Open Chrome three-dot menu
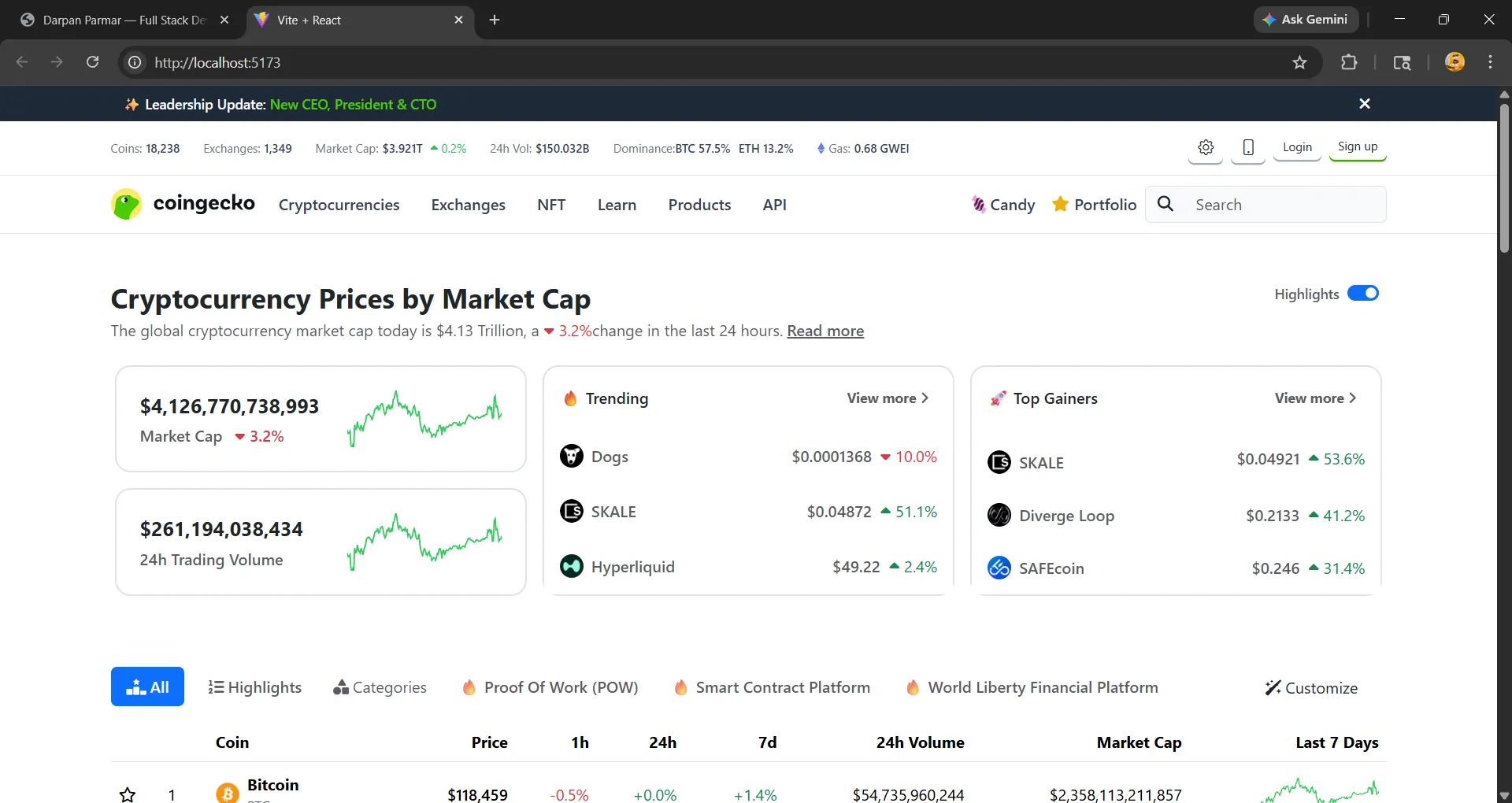This screenshot has height=803, width=1512. [x=1490, y=62]
